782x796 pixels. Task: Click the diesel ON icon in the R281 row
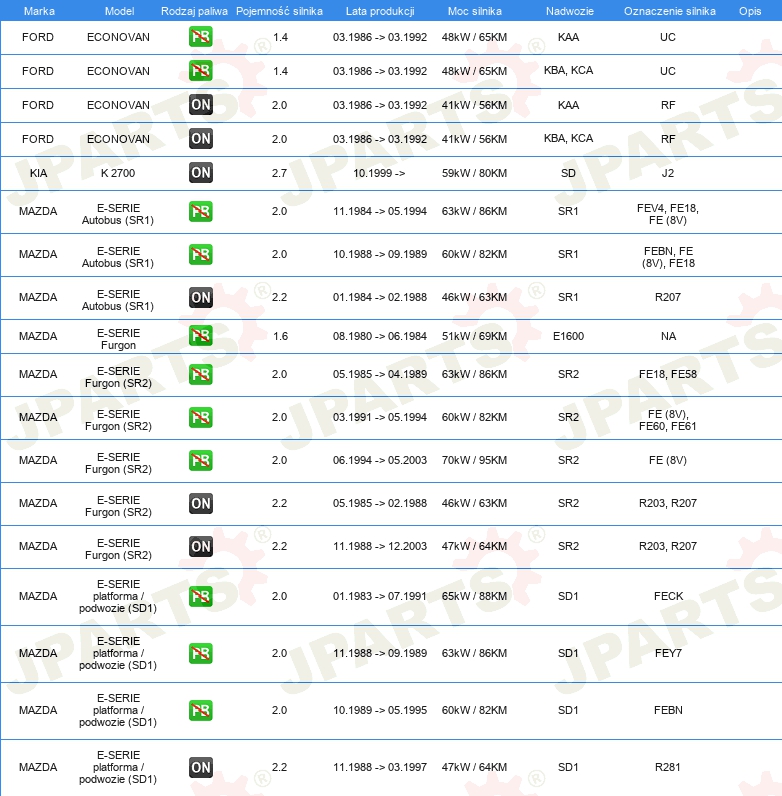pos(201,767)
